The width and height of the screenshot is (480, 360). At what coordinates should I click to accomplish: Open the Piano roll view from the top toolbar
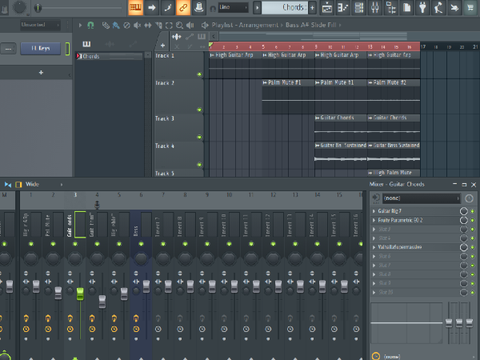coord(343,7)
